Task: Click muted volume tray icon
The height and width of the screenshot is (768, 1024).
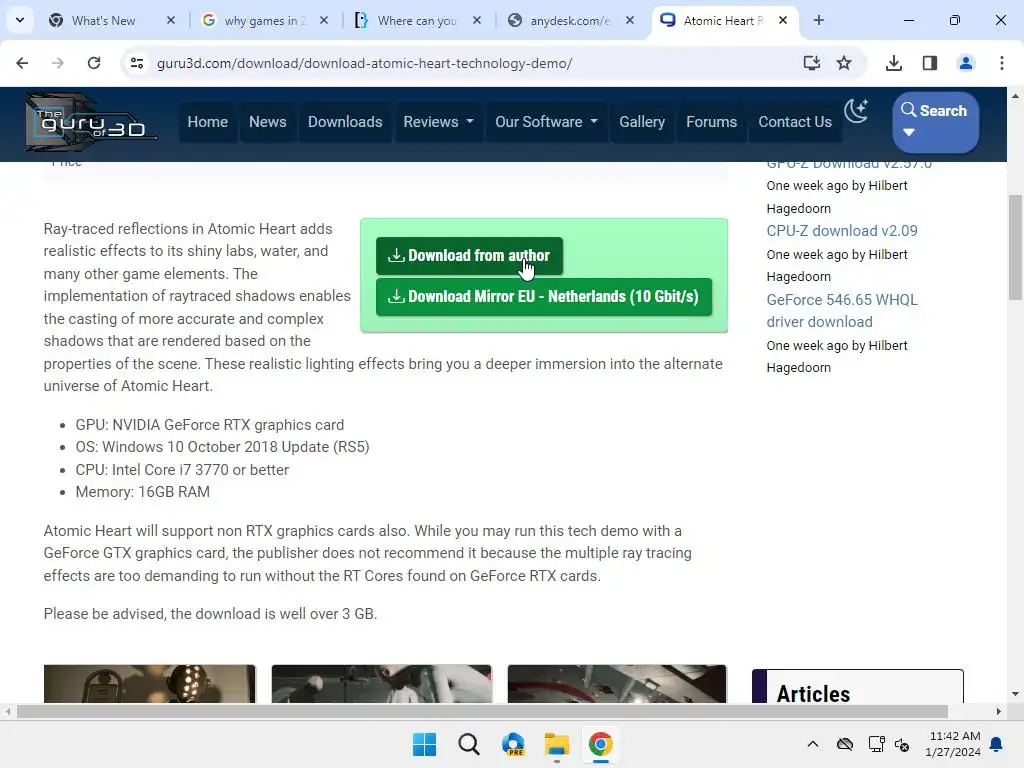Action: pyautogui.click(x=902, y=744)
